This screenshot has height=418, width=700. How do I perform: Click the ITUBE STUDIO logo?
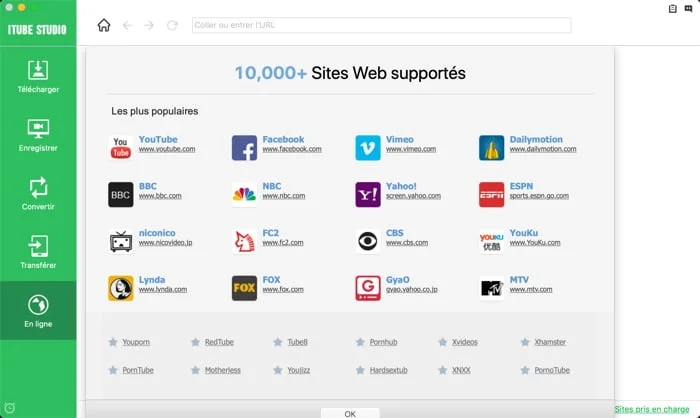coord(37,30)
